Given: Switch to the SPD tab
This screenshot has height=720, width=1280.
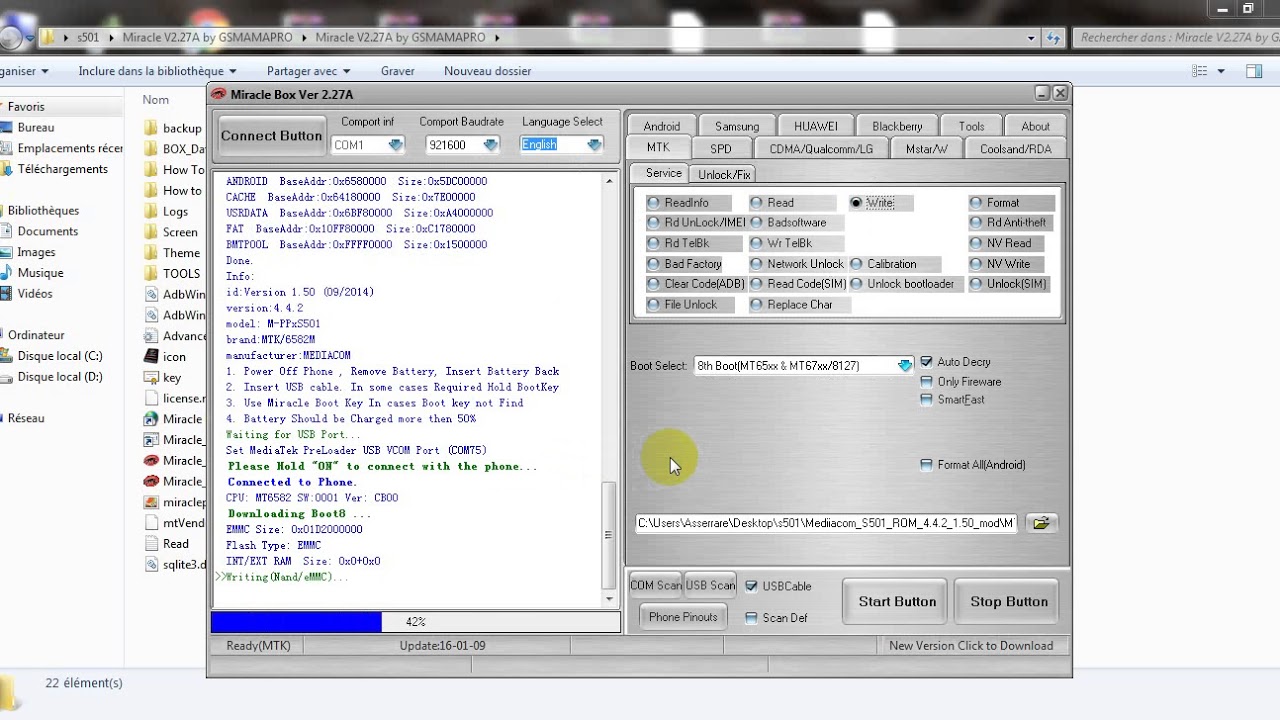Looking at the screenshot, I should (x=721, y=148).
